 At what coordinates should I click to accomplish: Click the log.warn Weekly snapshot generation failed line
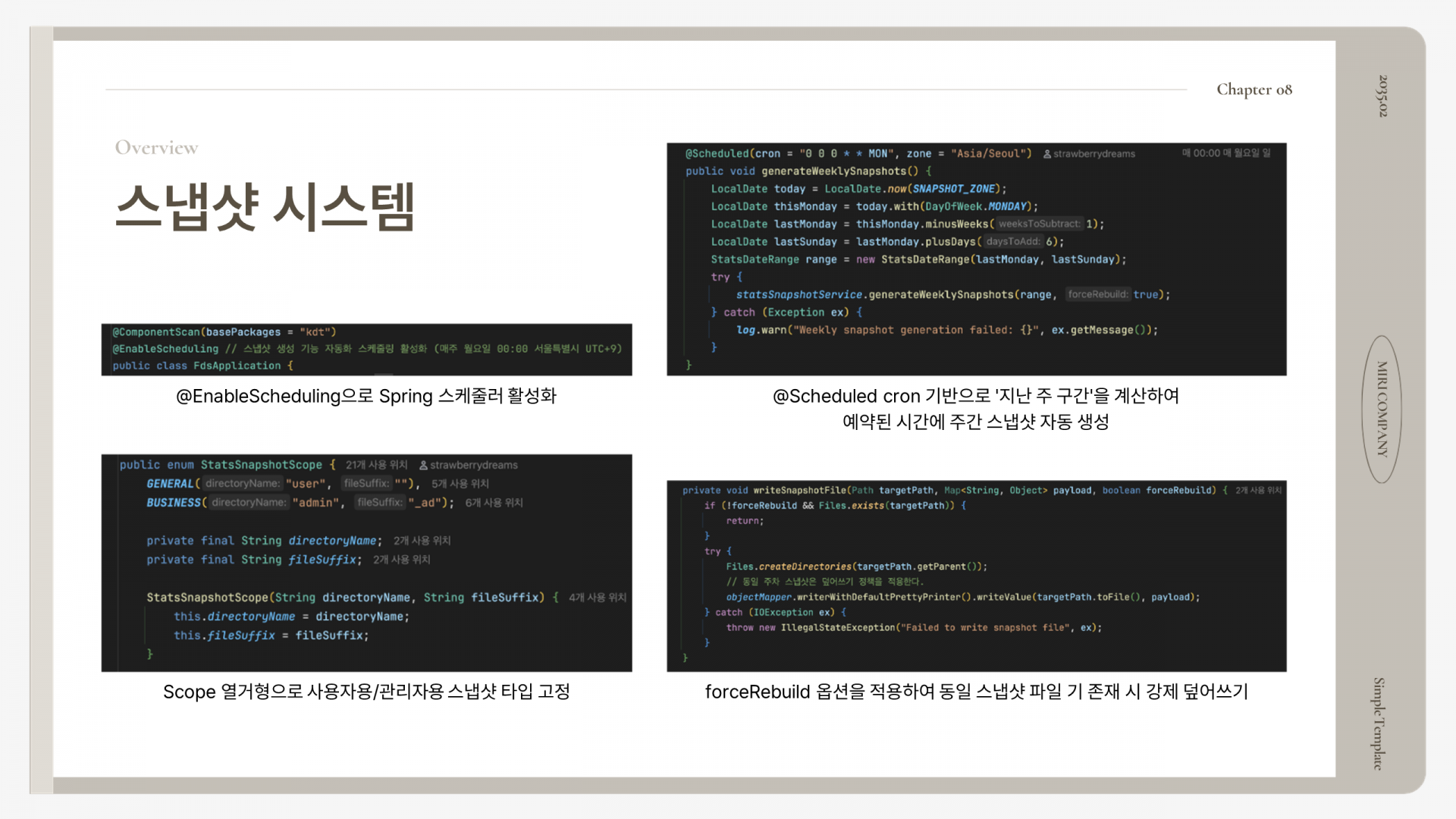click(947, 330)
